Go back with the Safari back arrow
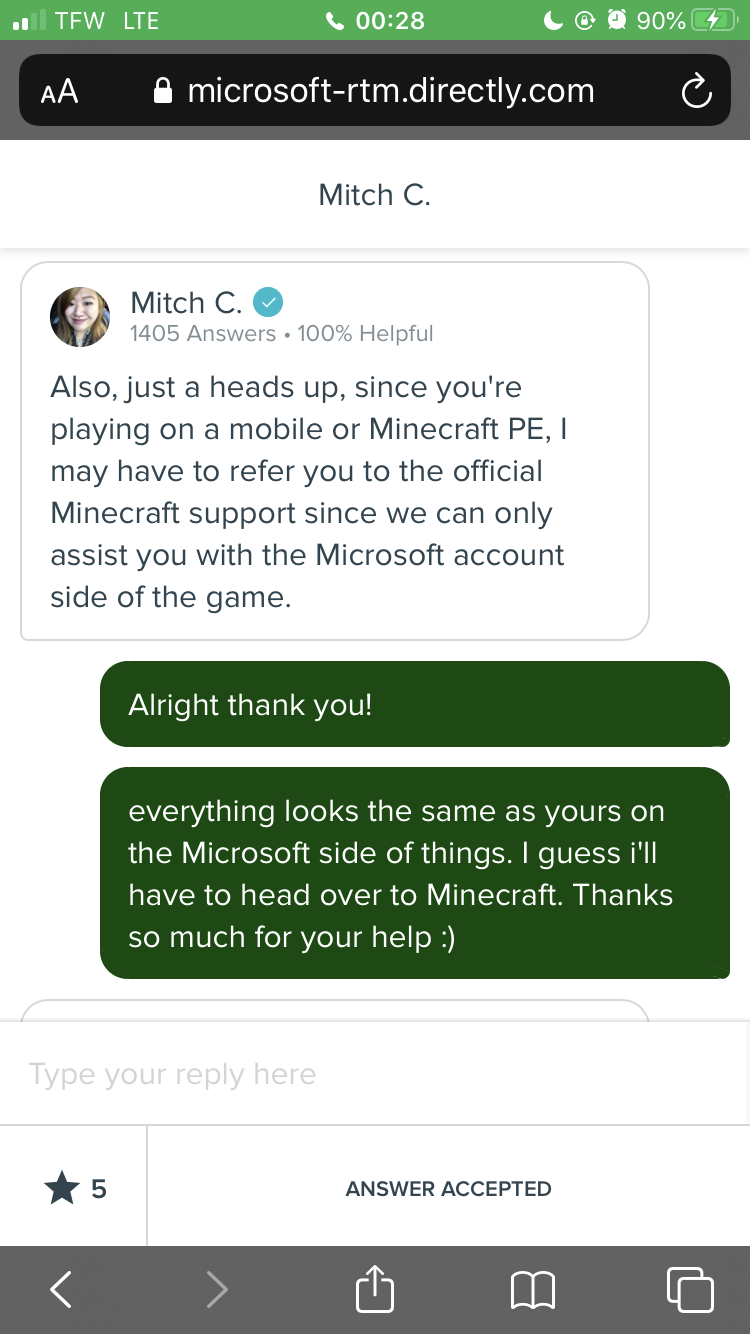750x1334 pixels. [61, 1289]
